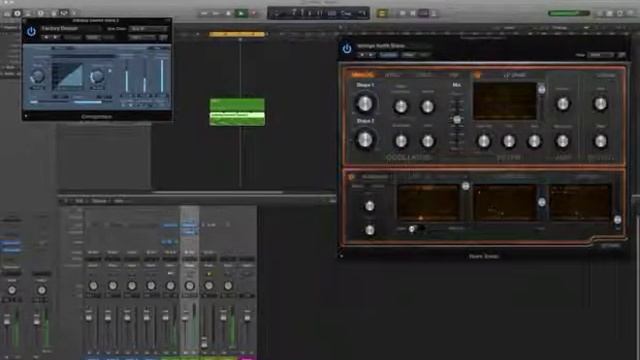Click the yellow cycle range in ruler
Viewport: 640px width, 360px height.
[x=237, y=34]
